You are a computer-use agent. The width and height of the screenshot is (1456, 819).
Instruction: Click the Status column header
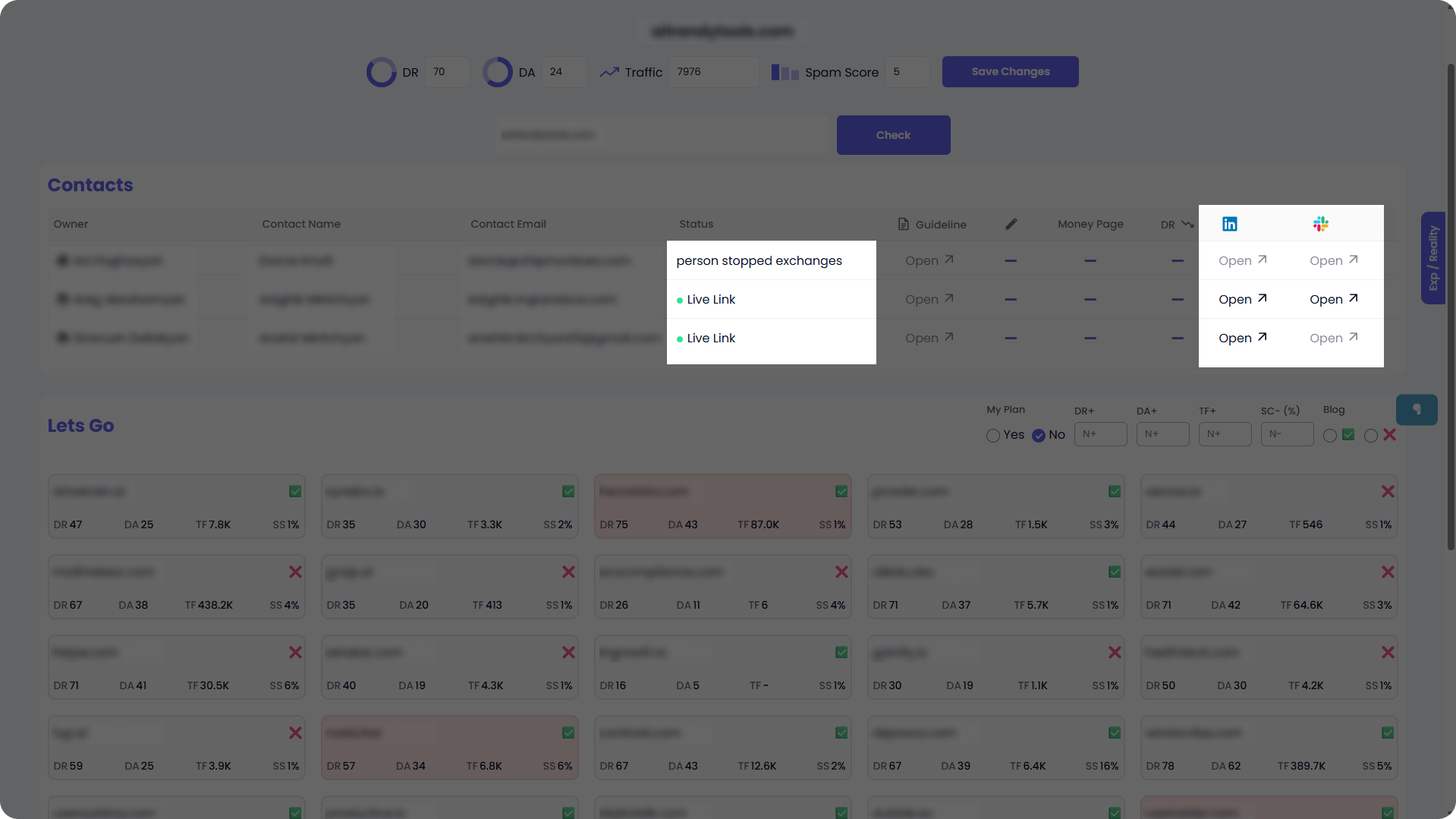pos(696,224)
